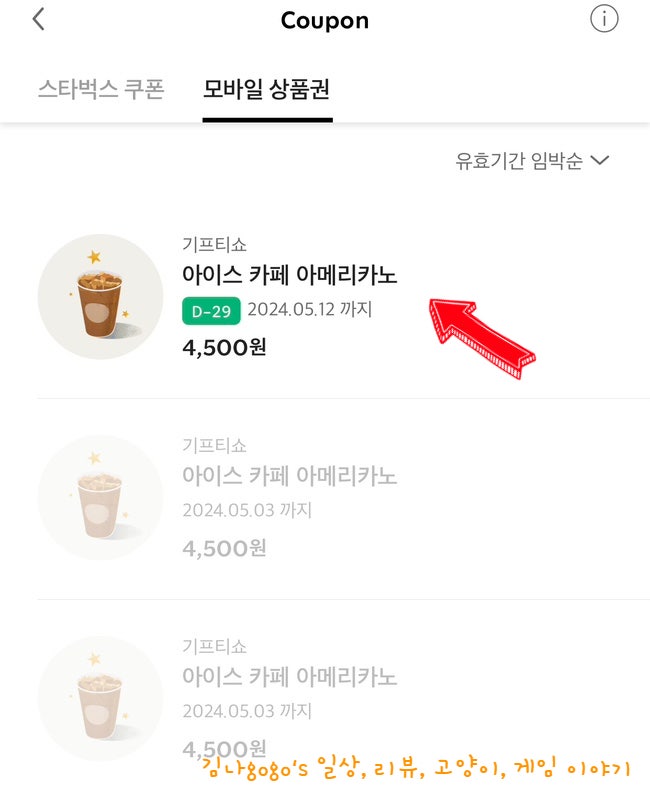Click the red arrow annotation

tap(480, 335)
